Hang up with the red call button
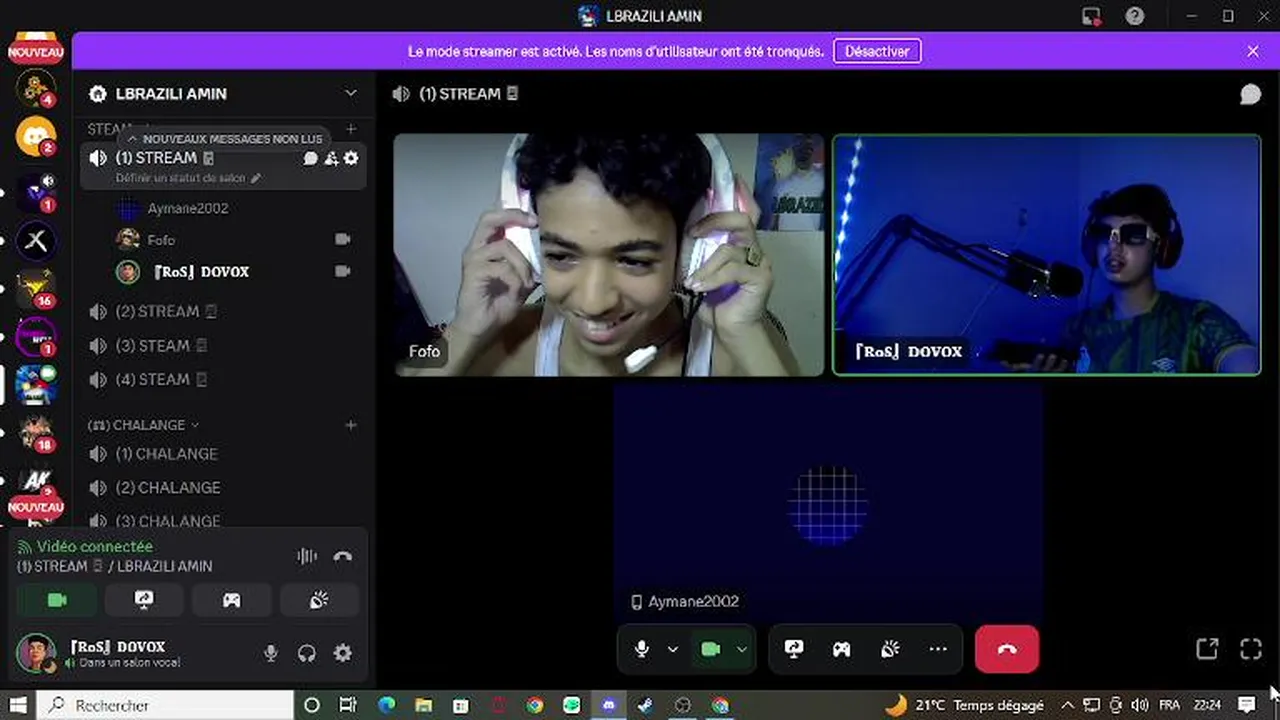Screen dimensions: 1280x720 1007,649
